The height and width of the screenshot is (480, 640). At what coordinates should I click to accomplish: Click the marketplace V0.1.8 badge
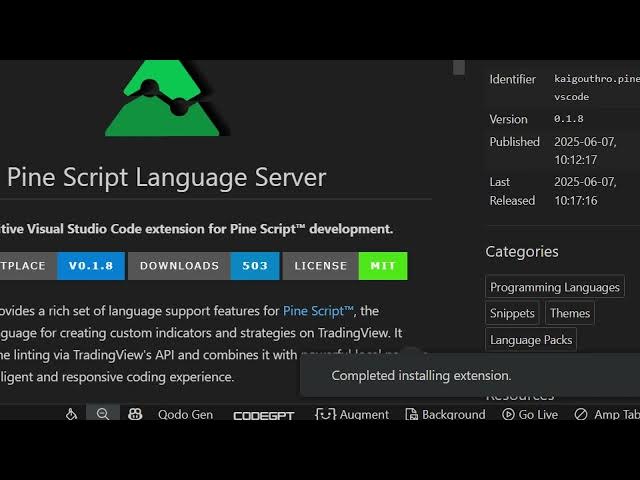[x=62, y=266]
